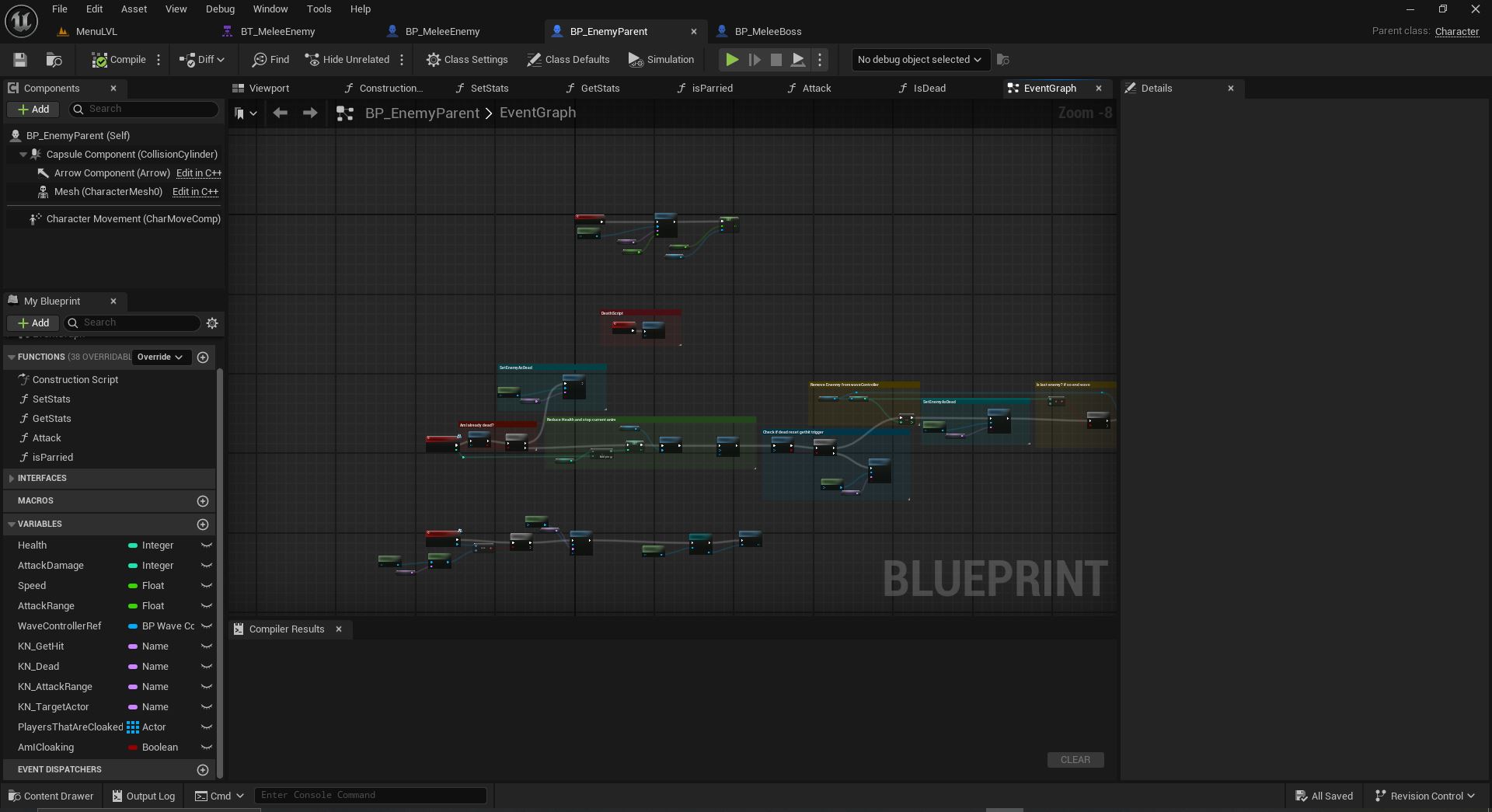The image size is (1492, 812).
Task: Toggle Speed variable visibility eye
Action: tap(207, 586)
